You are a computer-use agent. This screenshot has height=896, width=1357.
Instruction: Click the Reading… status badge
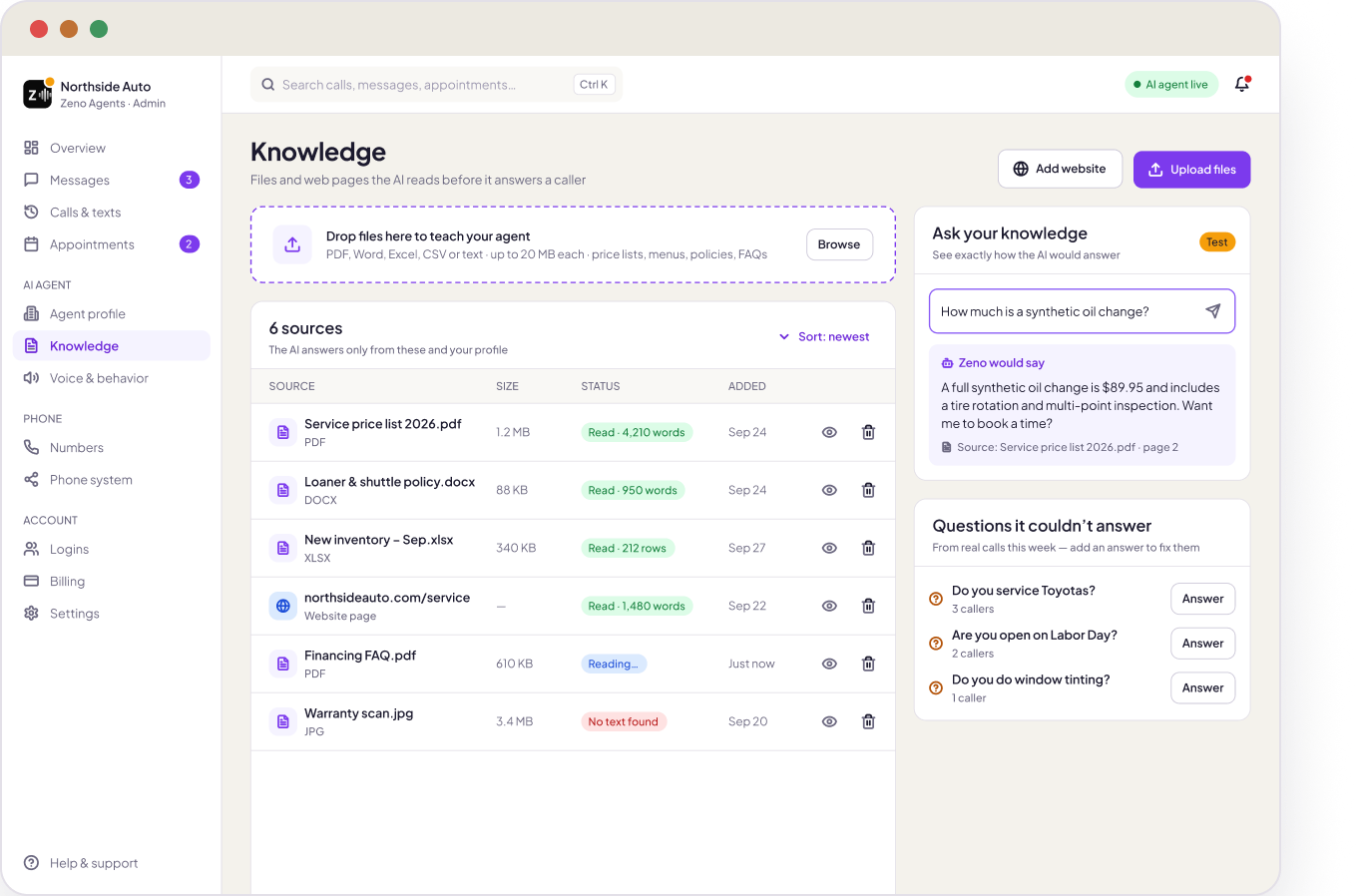tap(614, 664)
